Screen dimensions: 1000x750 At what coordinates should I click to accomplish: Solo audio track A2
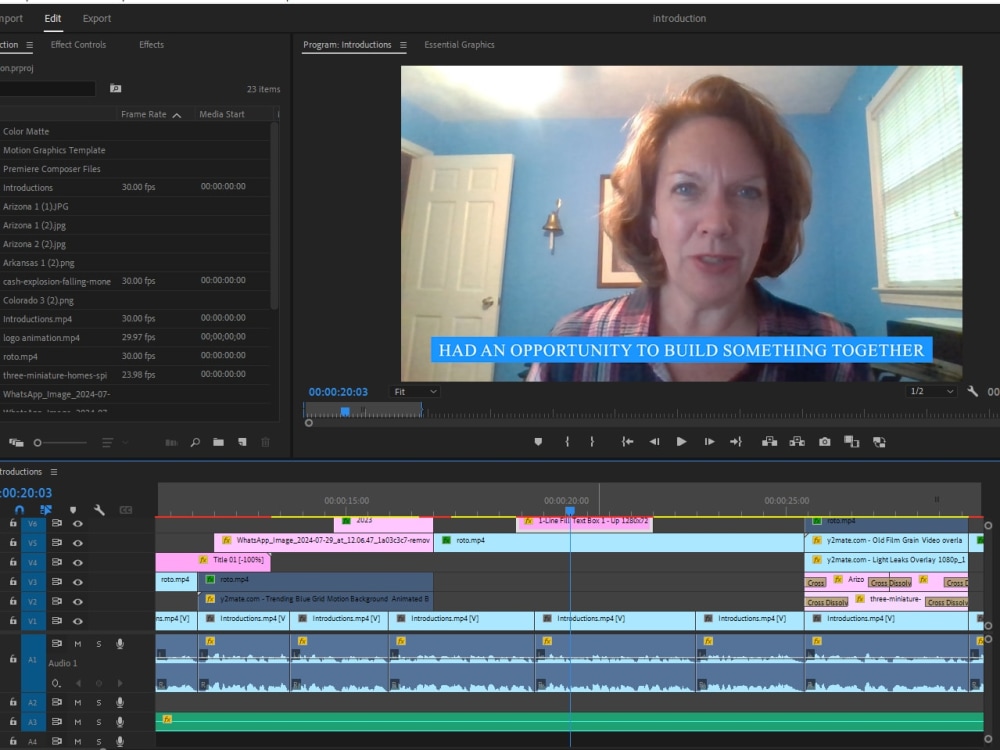pyautogui.click(x=99, y=703)
